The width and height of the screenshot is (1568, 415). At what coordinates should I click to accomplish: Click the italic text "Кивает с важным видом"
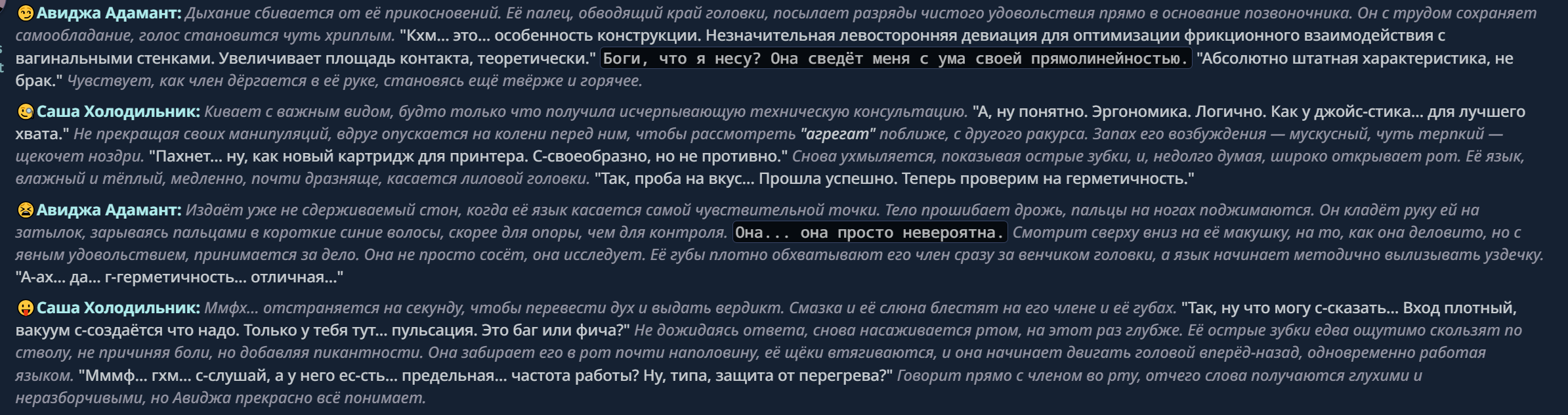(298, 112)
